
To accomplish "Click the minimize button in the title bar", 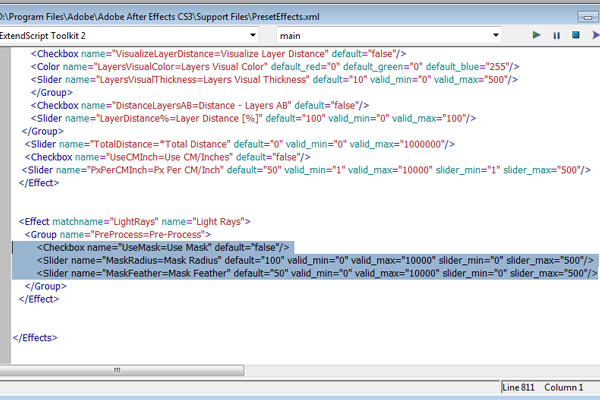I will [588, 17].
